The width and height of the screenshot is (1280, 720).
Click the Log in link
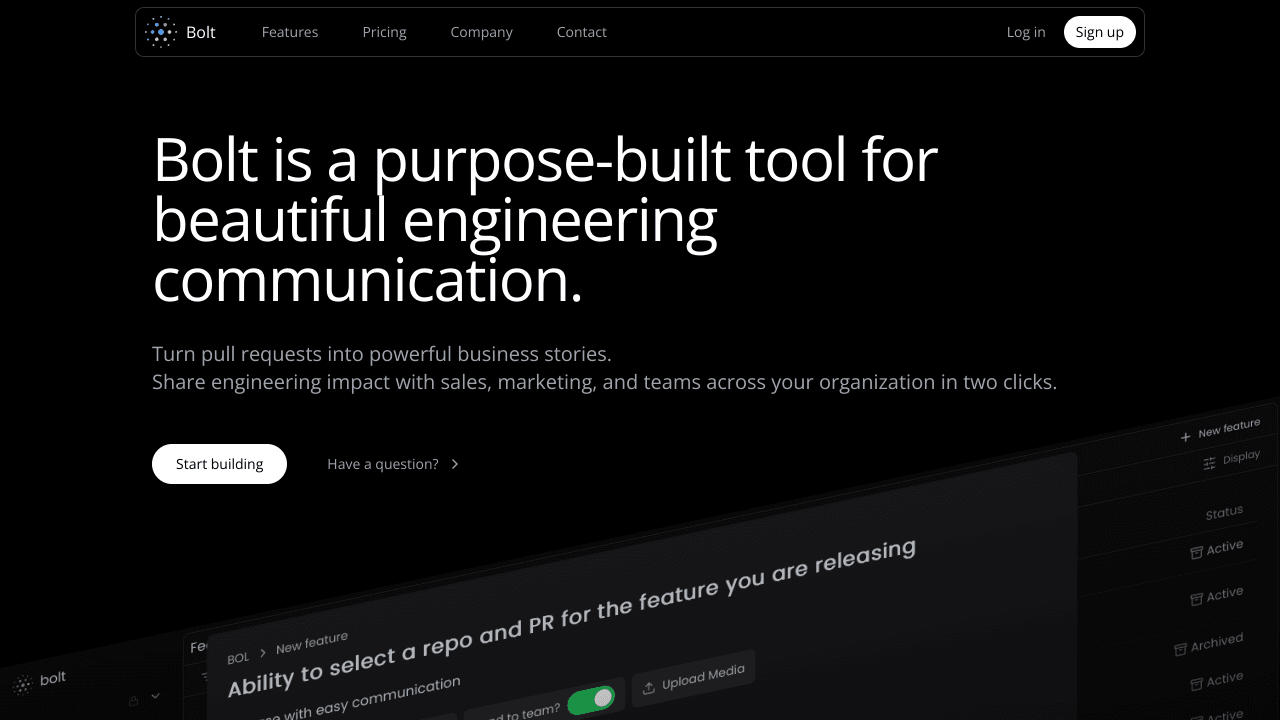coord(1025,32)
